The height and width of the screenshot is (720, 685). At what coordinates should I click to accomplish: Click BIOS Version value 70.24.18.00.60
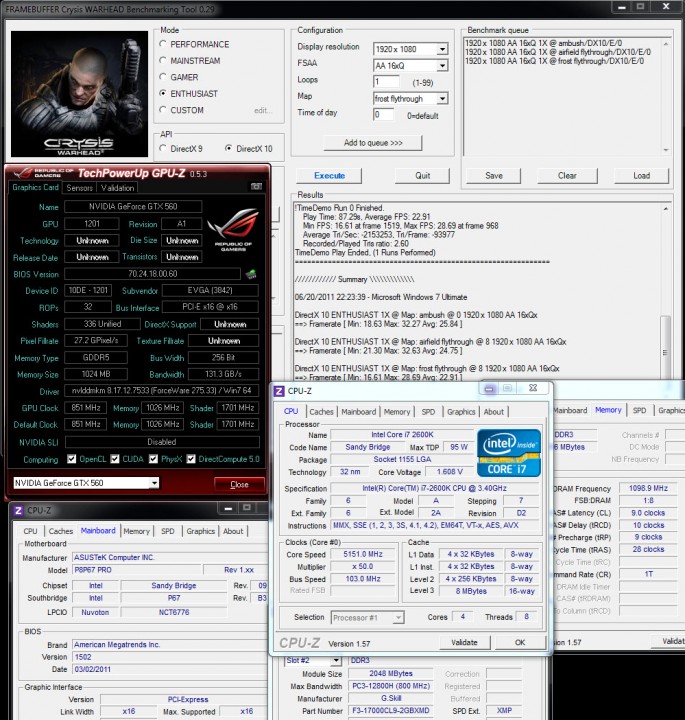[x=152, y=274]
